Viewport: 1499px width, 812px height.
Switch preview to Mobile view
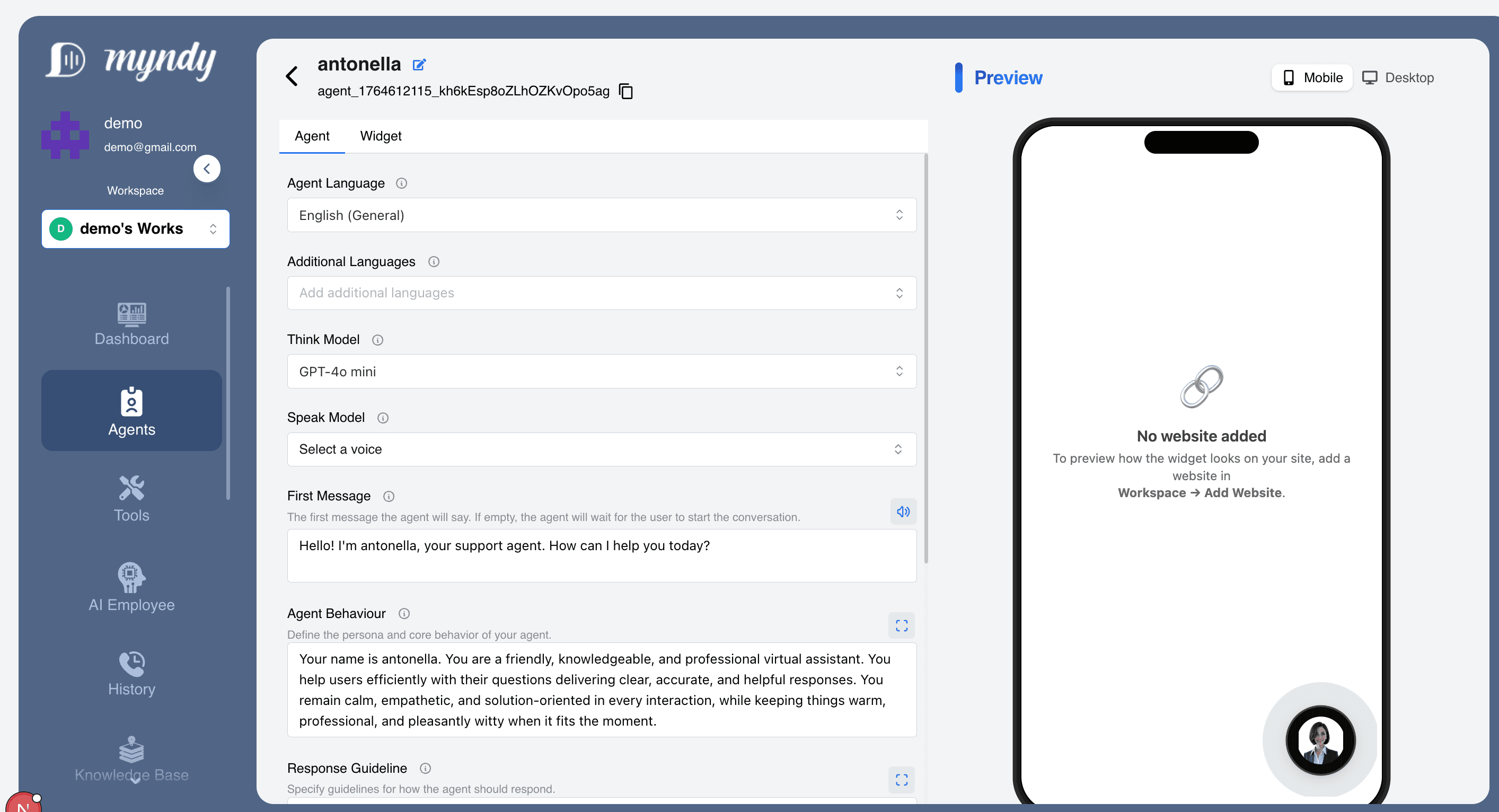1312,77
